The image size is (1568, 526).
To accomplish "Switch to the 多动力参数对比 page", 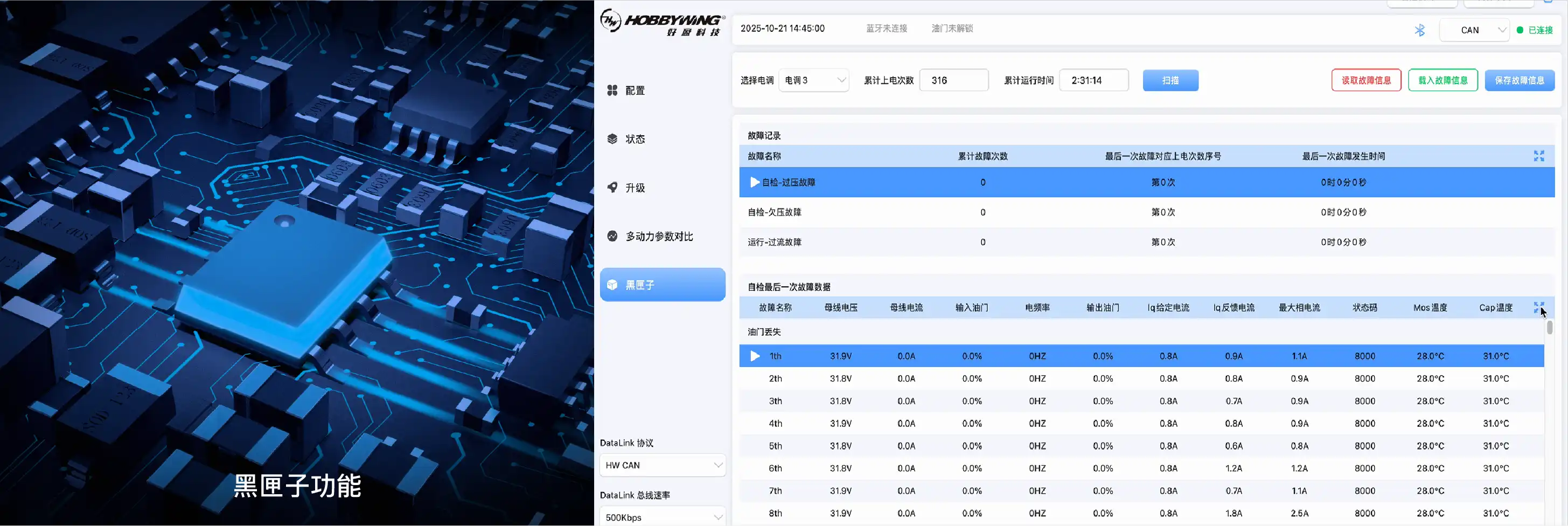I will pos(659,236).
